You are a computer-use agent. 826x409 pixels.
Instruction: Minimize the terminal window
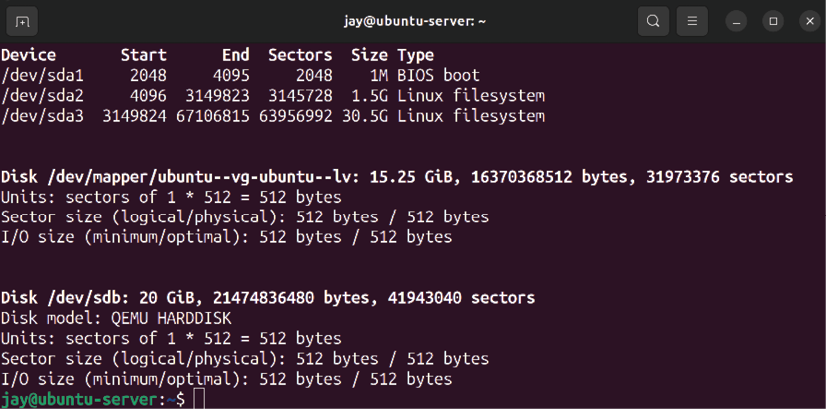click(x=736, y=22)
